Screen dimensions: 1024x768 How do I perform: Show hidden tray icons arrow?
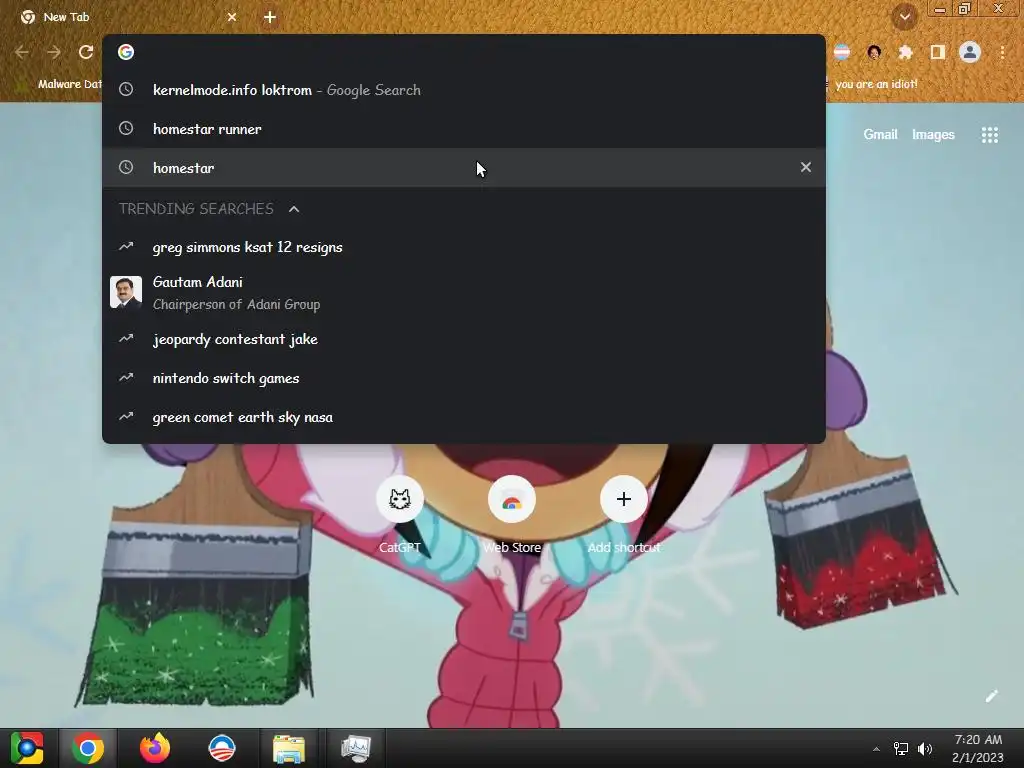click(876, 749)
